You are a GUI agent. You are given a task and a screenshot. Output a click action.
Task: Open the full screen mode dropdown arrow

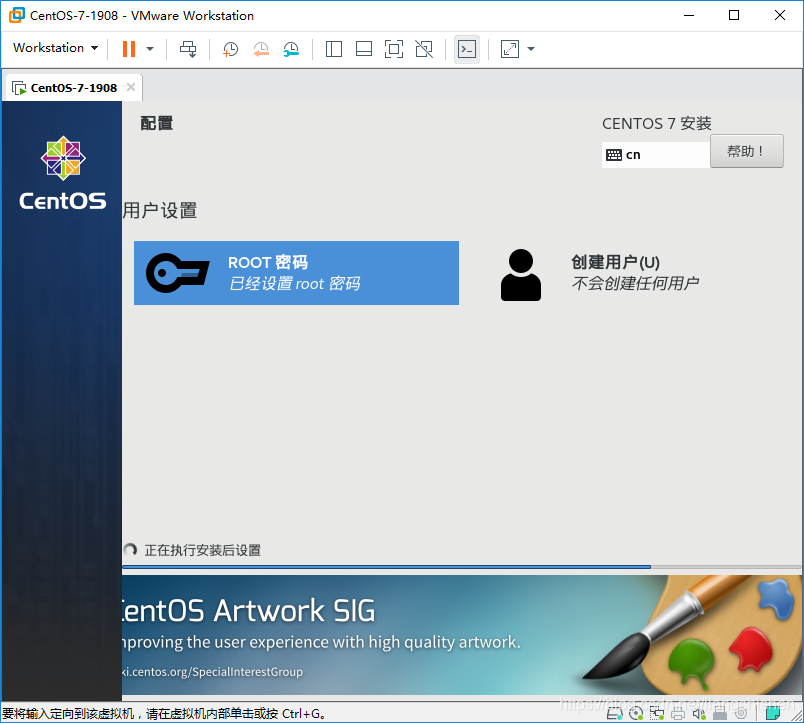(x=530, y=48)
